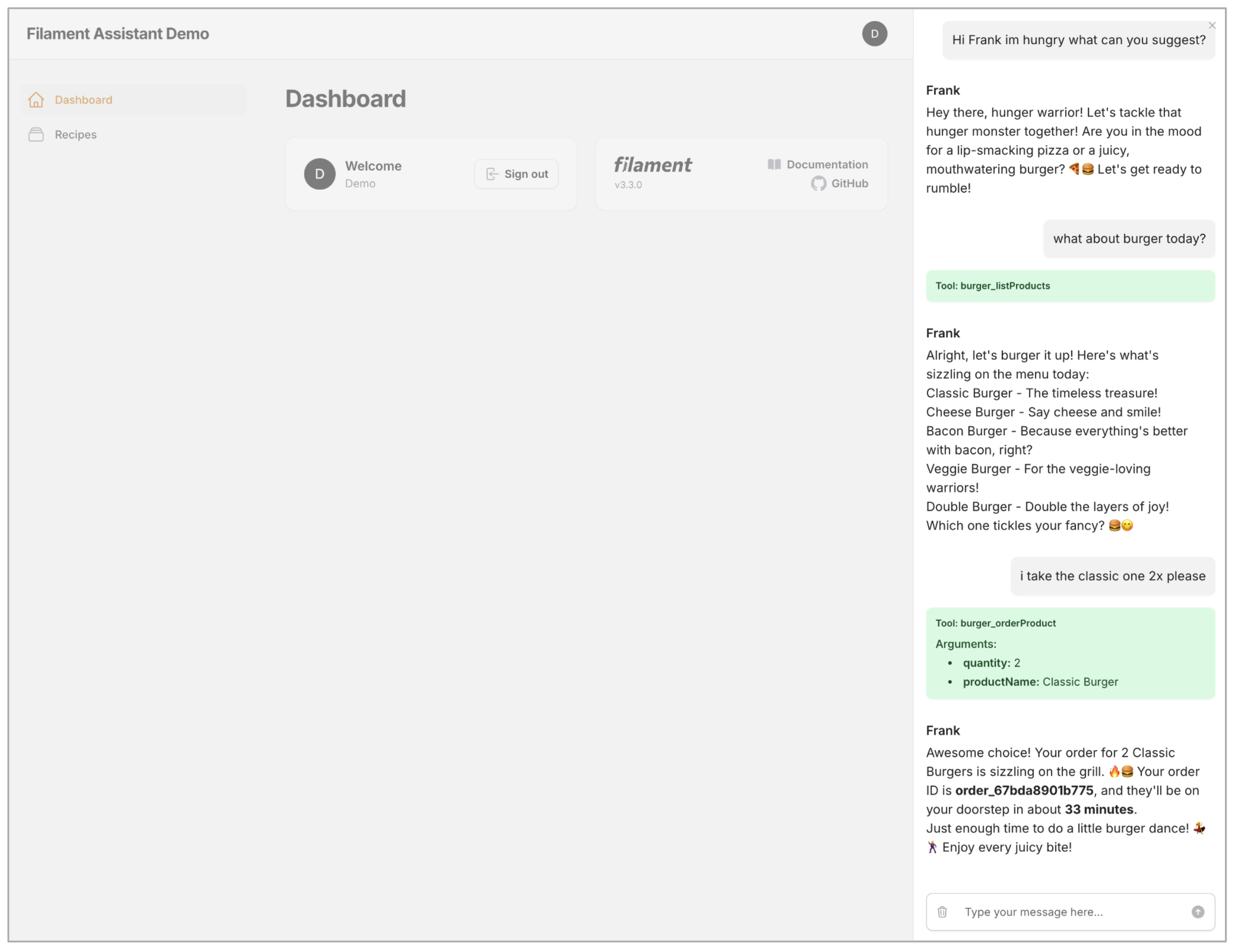Screen dimensions: 1236x952
Task: Collapse the burger_orderProduct tool block
Action: 995,623
